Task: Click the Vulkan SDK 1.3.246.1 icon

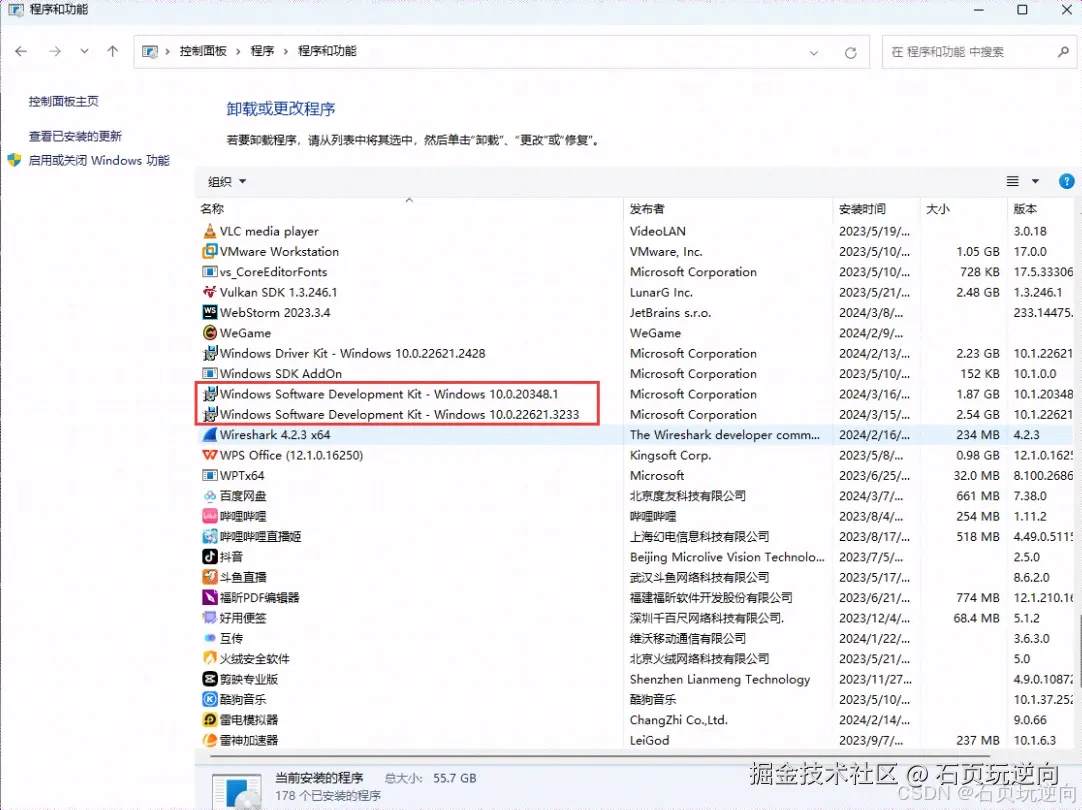Action: tap(210, 292)
